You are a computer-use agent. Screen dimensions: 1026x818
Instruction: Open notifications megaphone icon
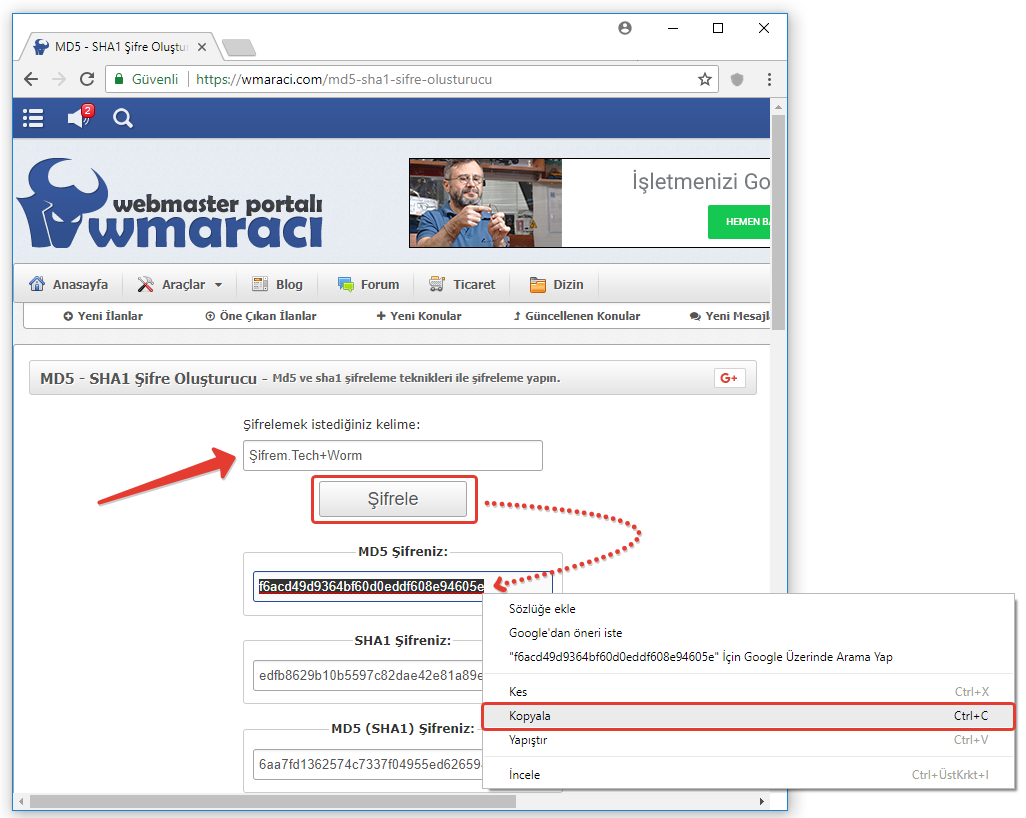pos(79,118)
